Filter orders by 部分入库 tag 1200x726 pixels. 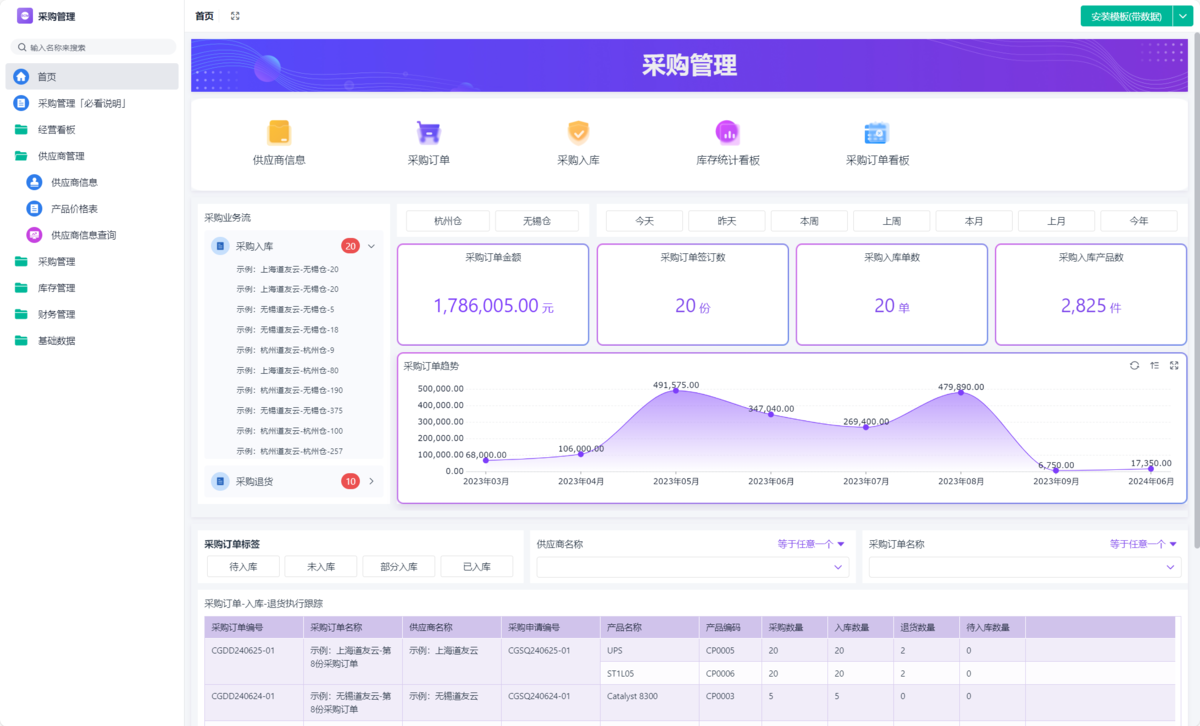click(x=398, y=567)
